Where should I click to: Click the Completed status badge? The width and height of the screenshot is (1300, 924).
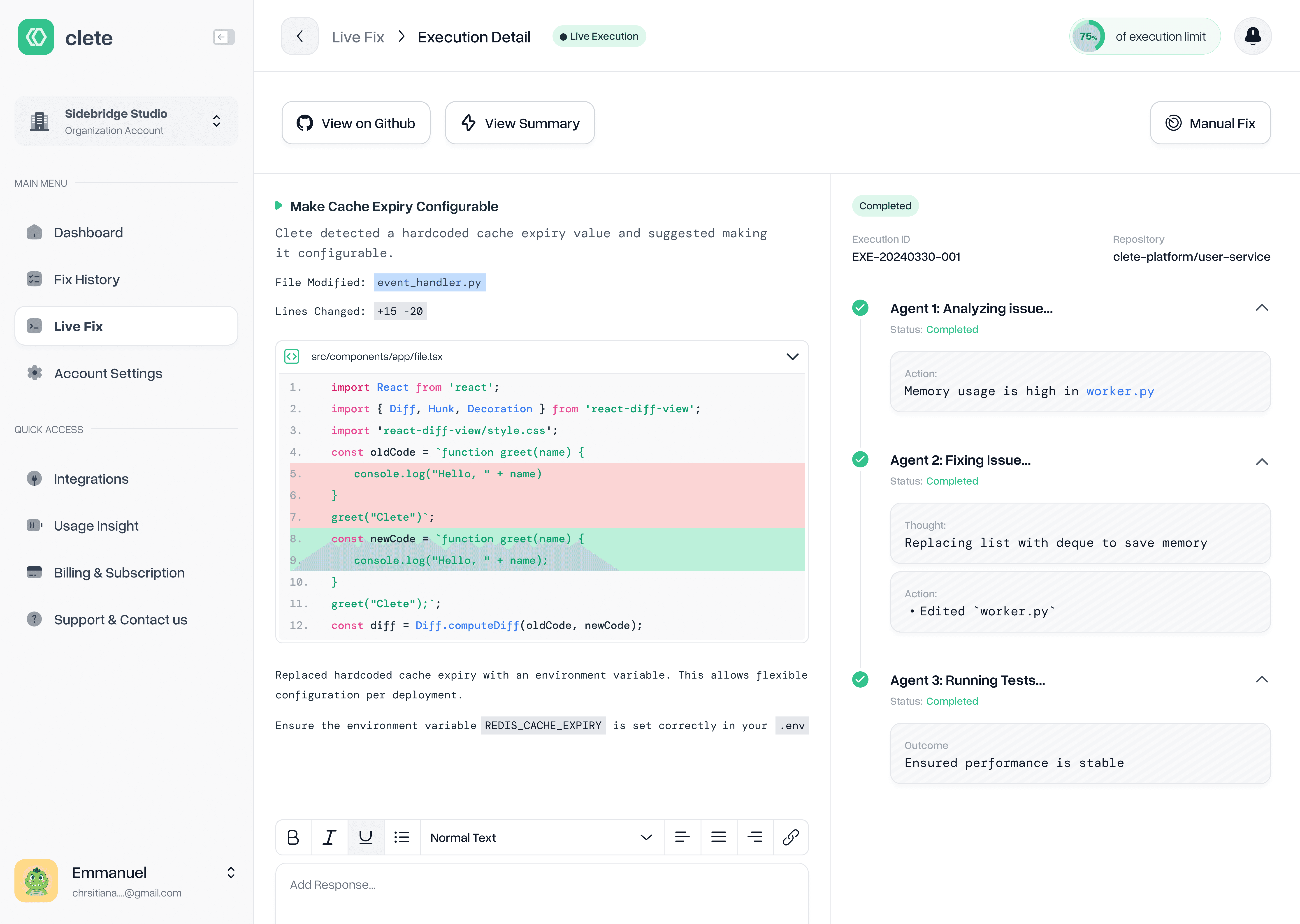click(885, 206)
